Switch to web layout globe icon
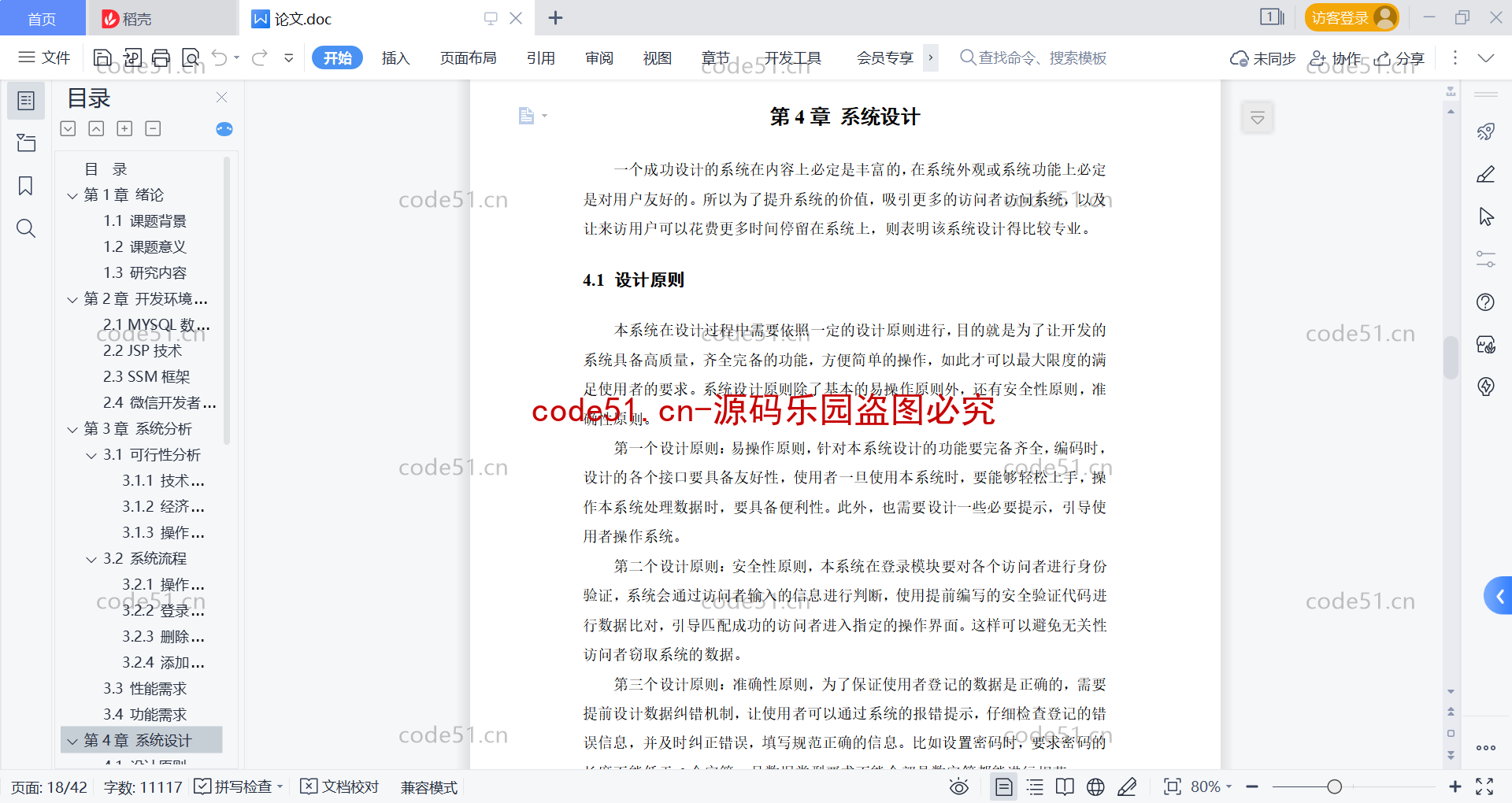Viewport: 1512px width, 803px height. pos(1095,786)
